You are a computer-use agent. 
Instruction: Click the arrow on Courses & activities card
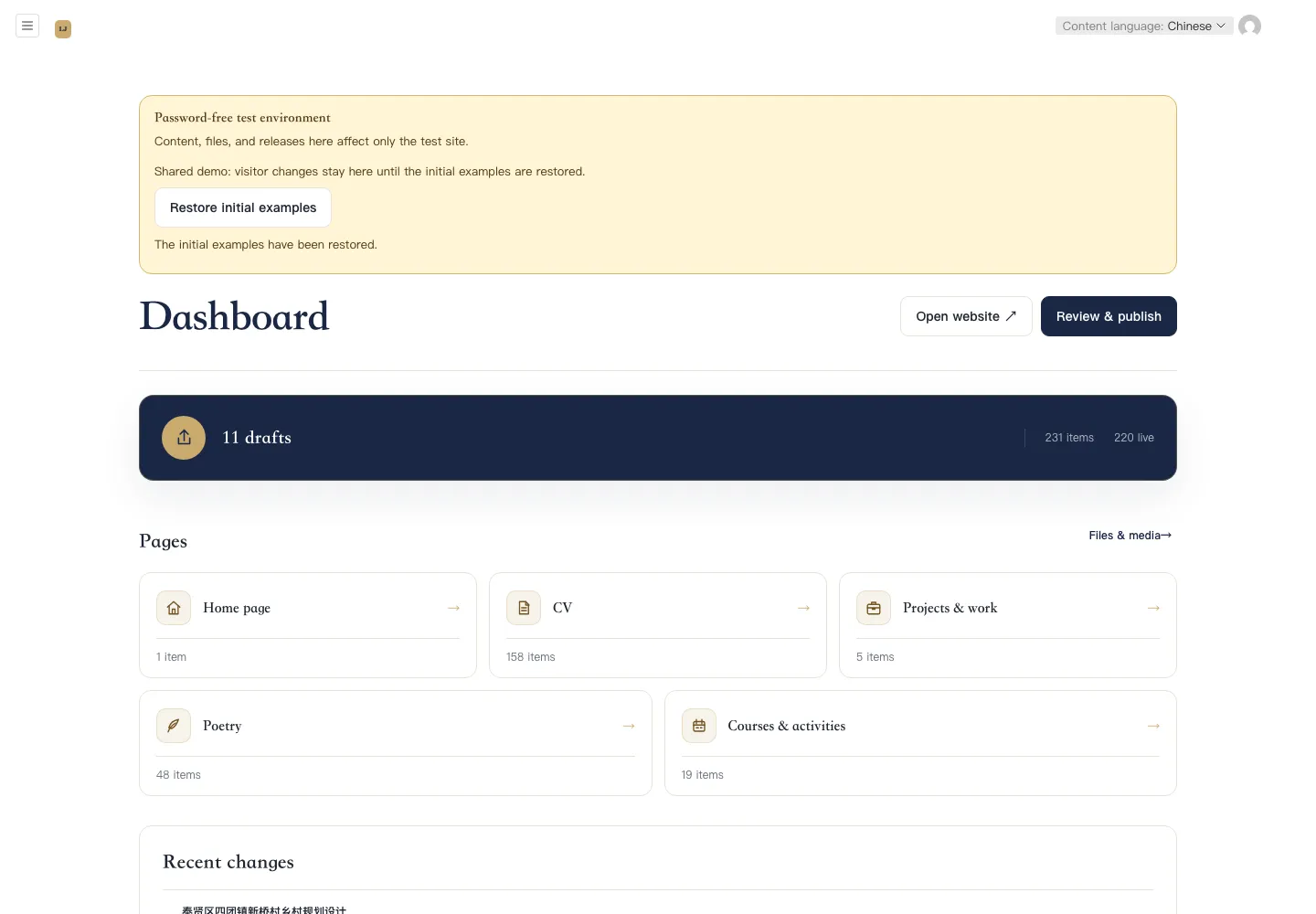1153,726
